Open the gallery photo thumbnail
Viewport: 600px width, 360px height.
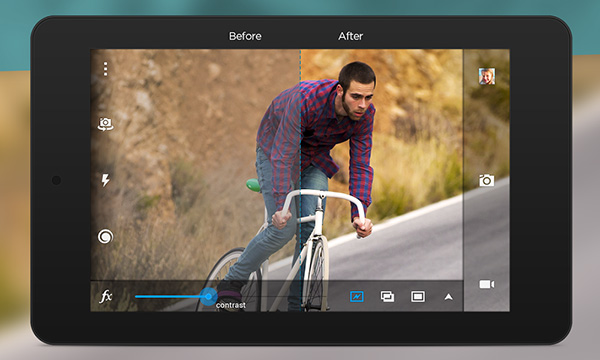[x=487, y=76]
